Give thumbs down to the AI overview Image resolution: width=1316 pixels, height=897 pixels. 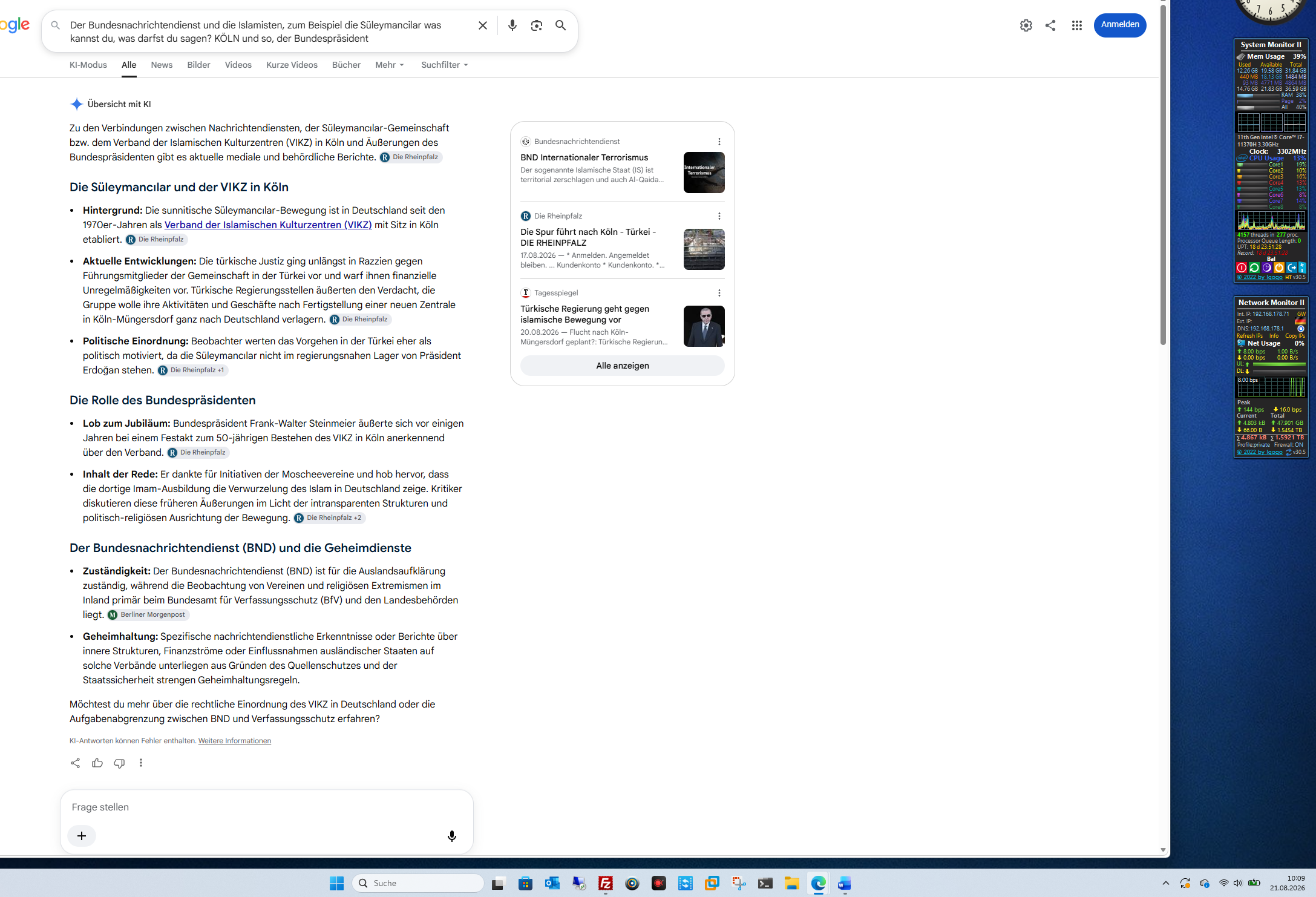119,763
